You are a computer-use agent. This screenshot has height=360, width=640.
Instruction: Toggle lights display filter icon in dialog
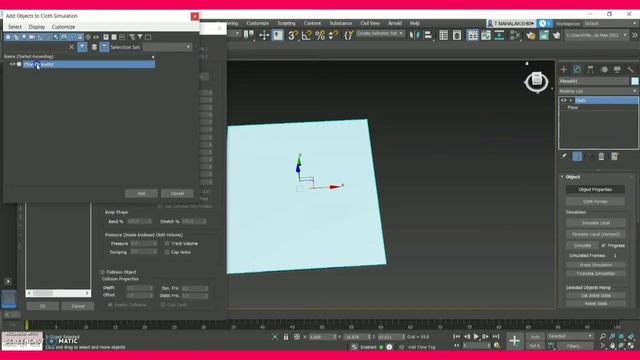[x=24, y=37]
